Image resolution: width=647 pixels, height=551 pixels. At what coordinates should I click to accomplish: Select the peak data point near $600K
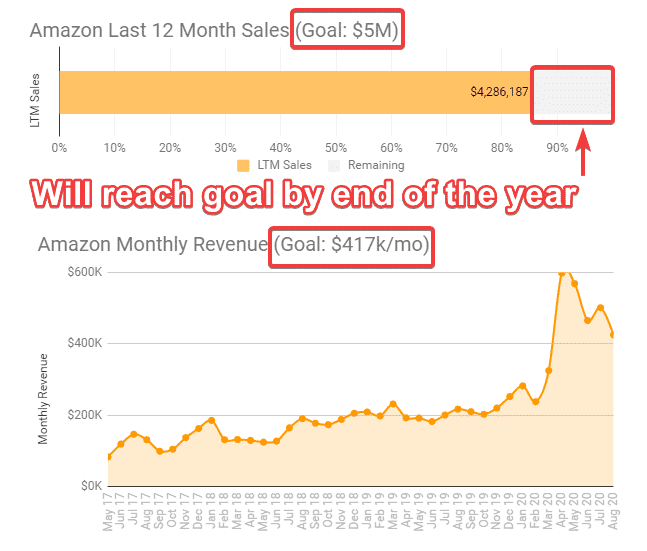coord(563,272)
